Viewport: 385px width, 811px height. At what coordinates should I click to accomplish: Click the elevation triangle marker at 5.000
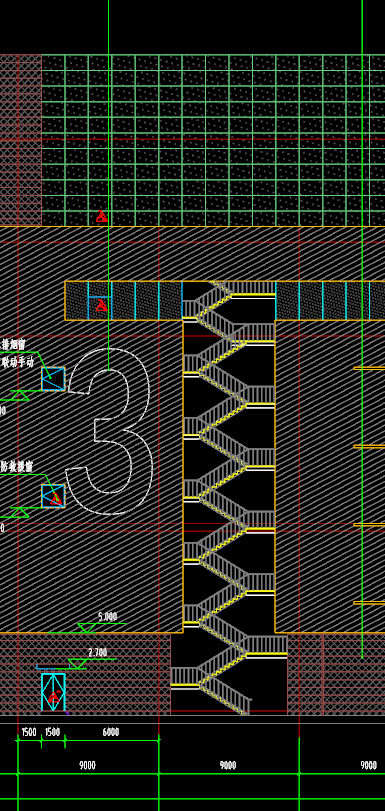click(x=86, y=628)
